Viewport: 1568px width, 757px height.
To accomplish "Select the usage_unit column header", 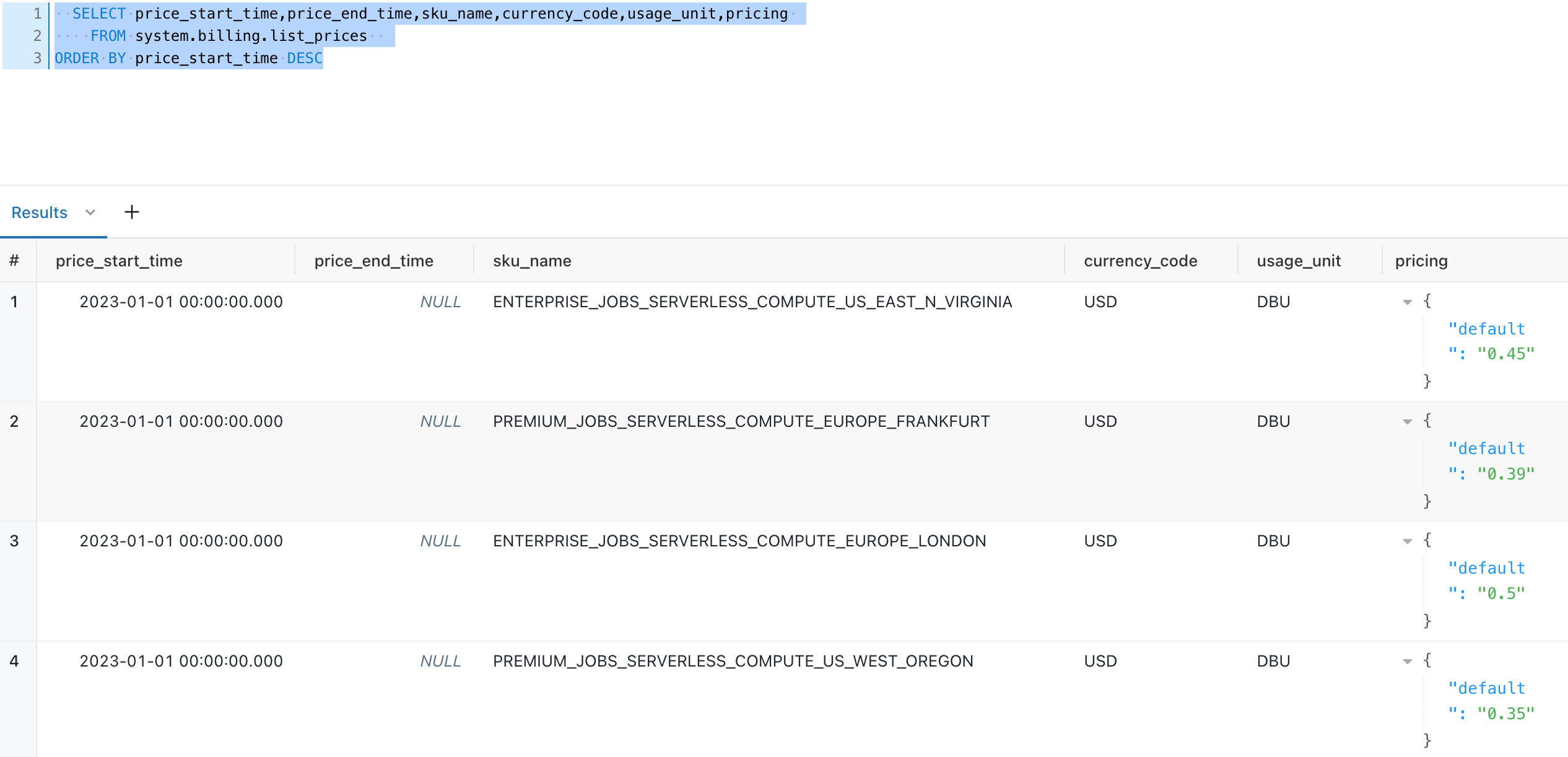I will pyautogui.click(x=1299, y=261).
